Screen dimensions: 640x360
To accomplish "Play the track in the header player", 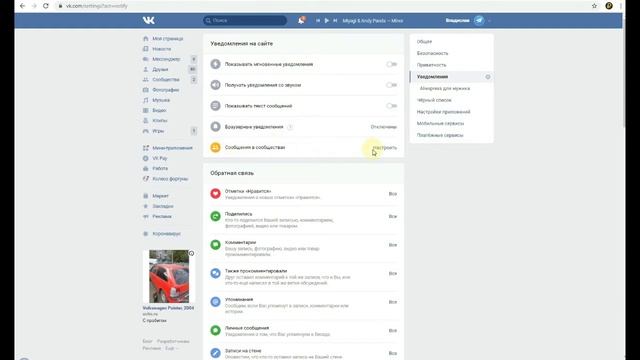I will pos(327,20).
